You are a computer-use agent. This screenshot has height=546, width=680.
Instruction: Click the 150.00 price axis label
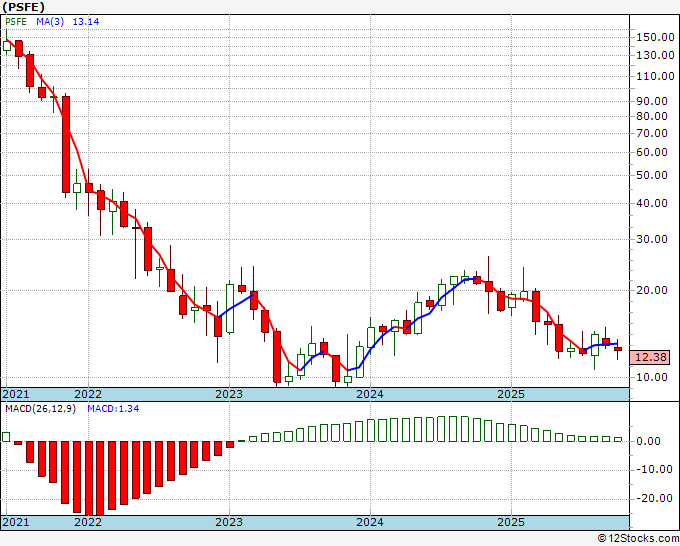point(655,37)
